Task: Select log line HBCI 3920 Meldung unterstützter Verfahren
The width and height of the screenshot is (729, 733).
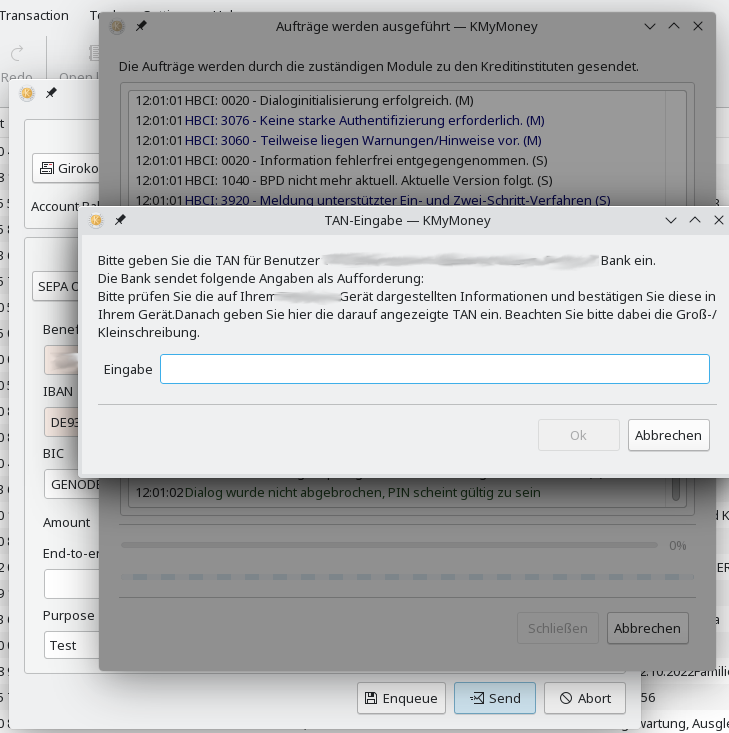Action: point(373,200)
